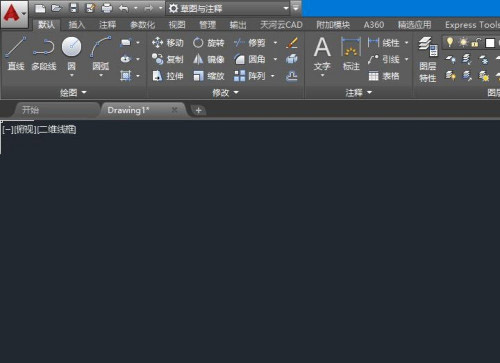Open the dropdown arrow beside 圆角
Screen dimensions: 500x363
tap(275, 59)
